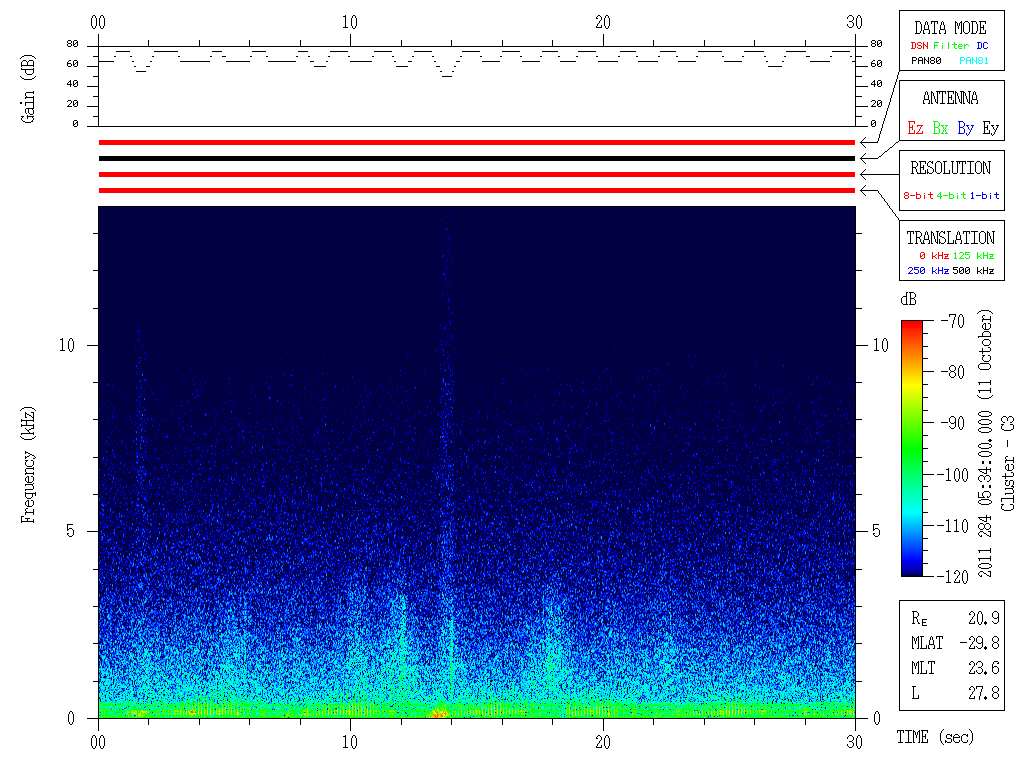Click the blue DC label
This screenshot has height=768, width=1024.
(982, 46)
